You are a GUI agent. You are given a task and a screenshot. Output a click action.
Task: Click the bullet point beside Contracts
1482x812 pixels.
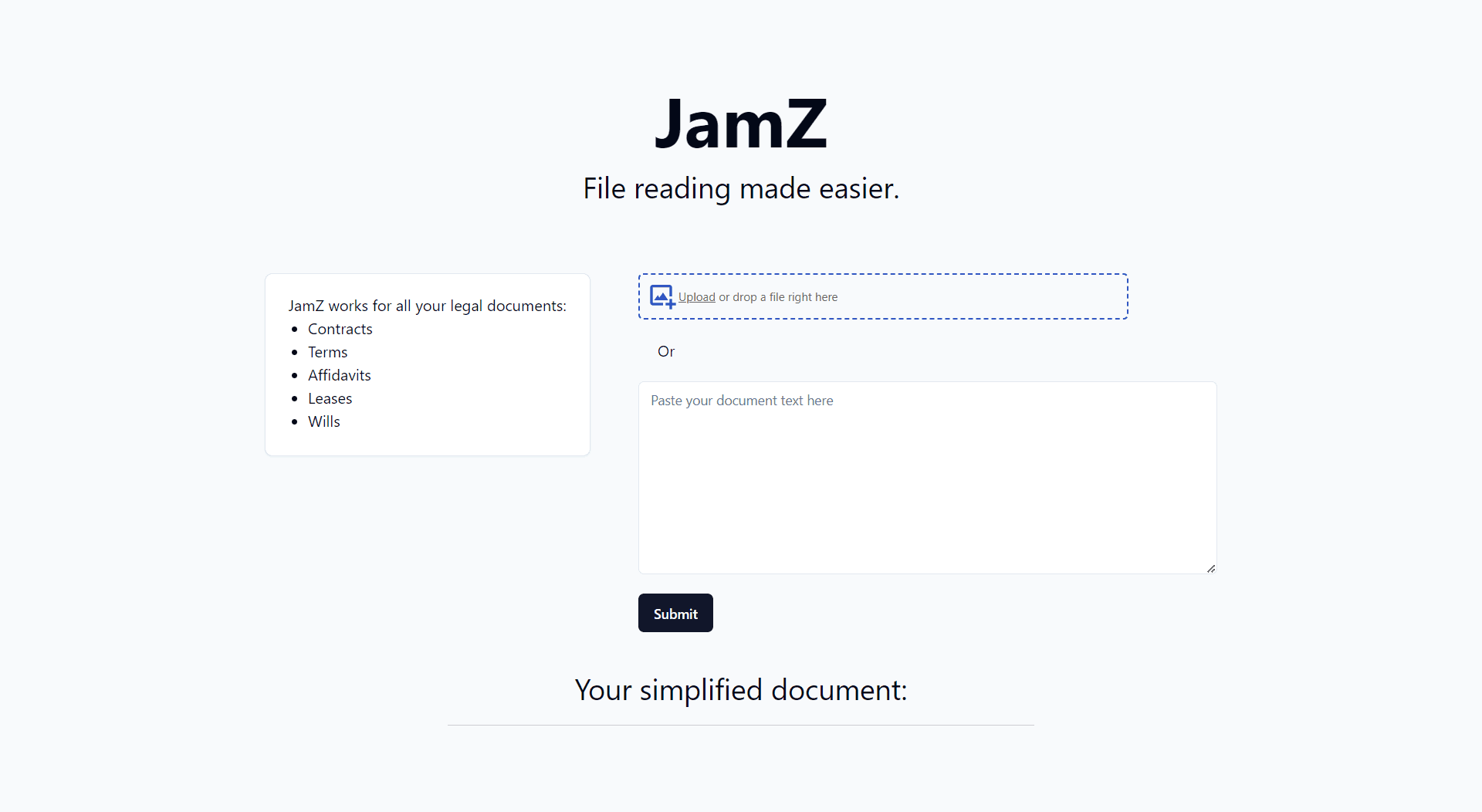[294, 330]
